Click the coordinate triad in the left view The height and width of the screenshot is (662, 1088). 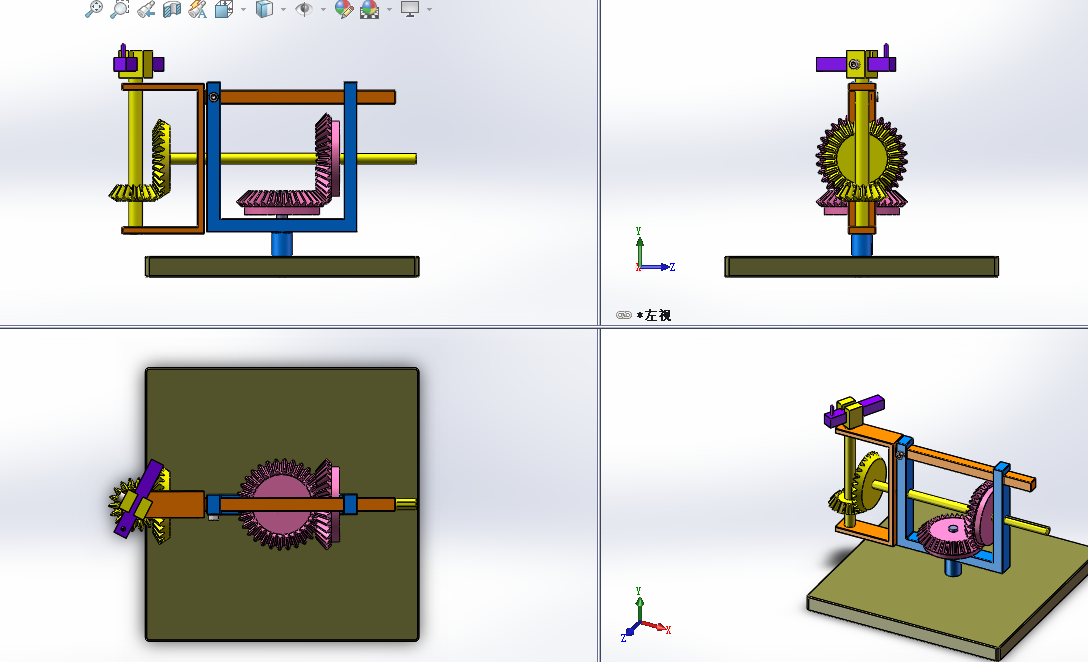click(654, 251)
